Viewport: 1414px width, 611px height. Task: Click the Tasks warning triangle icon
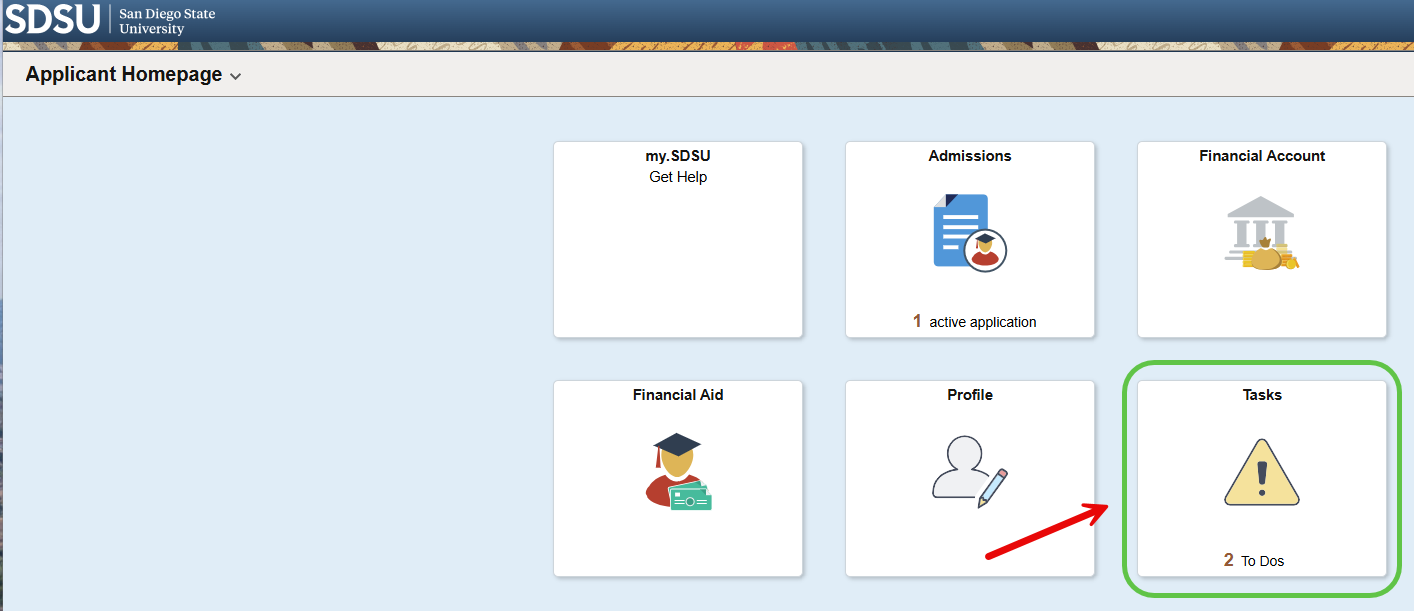(x=1262, y=472)
